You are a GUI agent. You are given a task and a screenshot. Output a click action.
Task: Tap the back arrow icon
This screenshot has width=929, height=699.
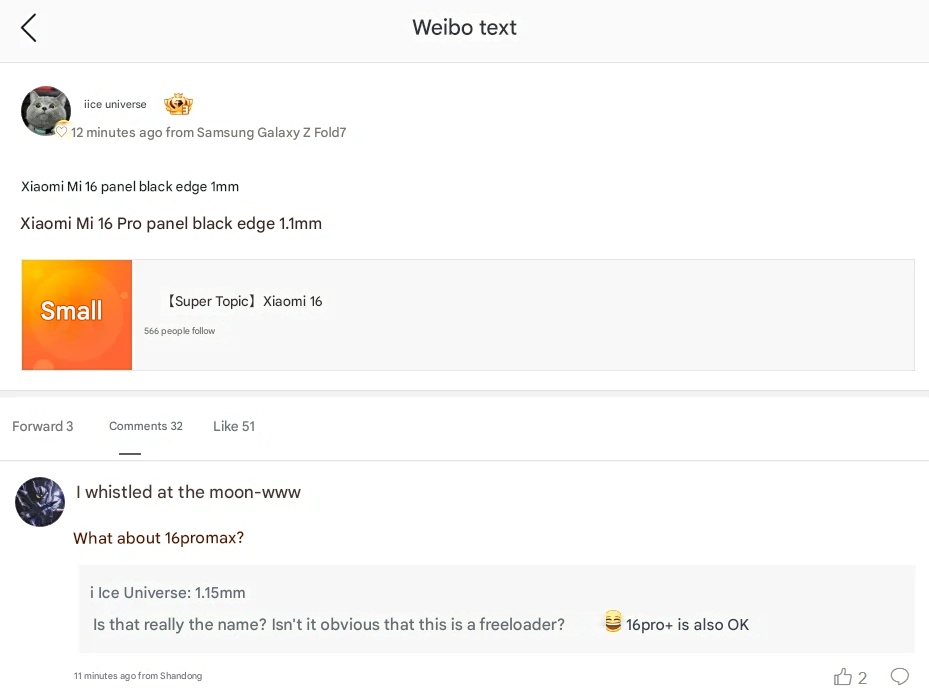[x=29, y=28]
